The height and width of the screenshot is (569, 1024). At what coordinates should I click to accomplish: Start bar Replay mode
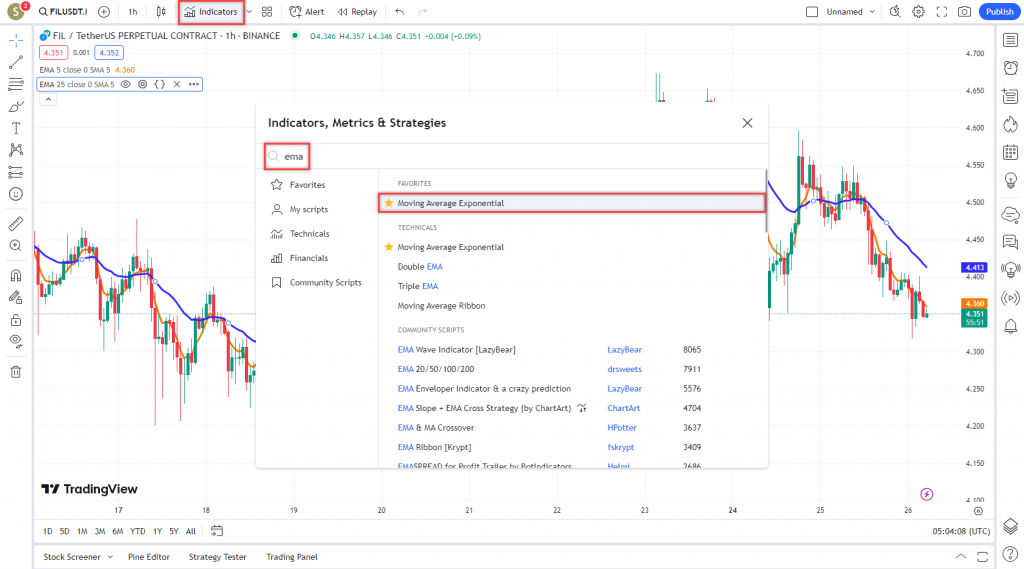pos(357,12)
